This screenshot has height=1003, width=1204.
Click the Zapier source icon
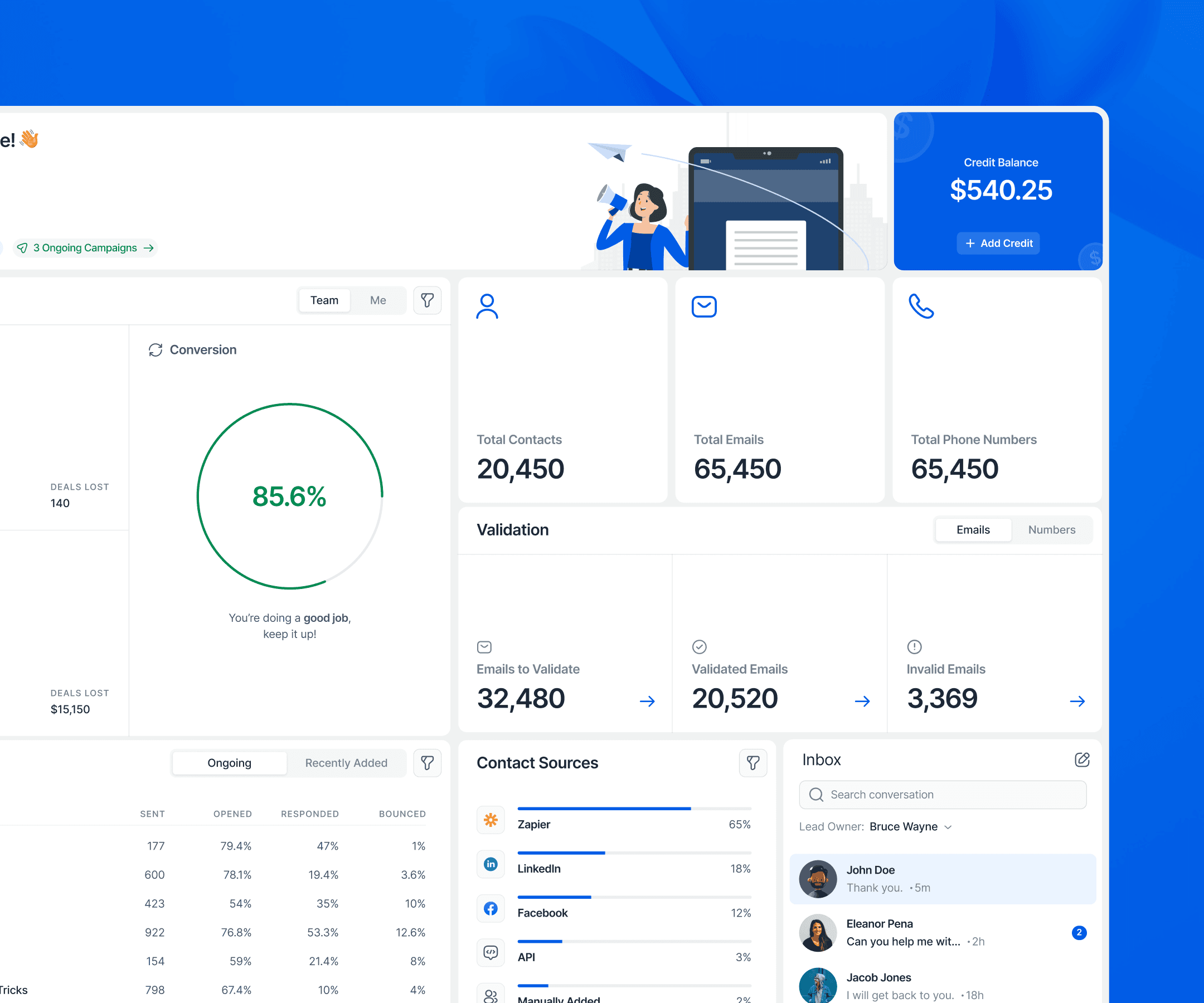point(490,820)
